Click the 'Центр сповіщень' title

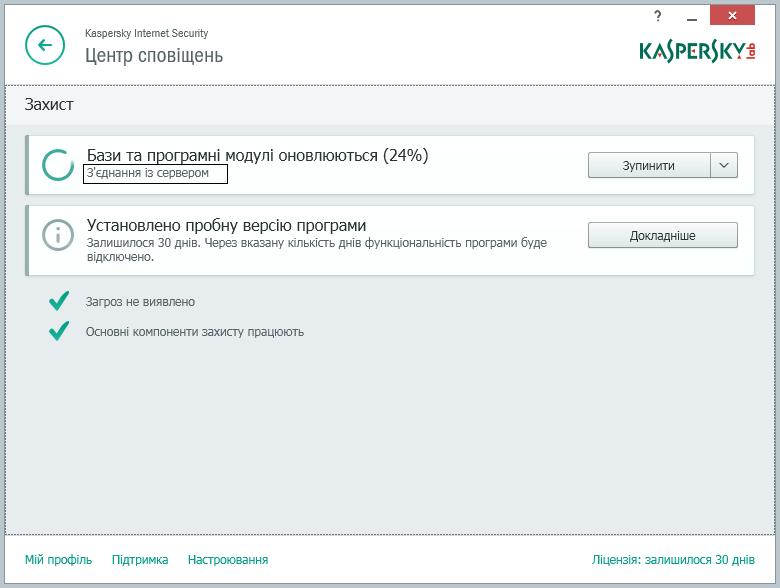(x=154, y=55)
